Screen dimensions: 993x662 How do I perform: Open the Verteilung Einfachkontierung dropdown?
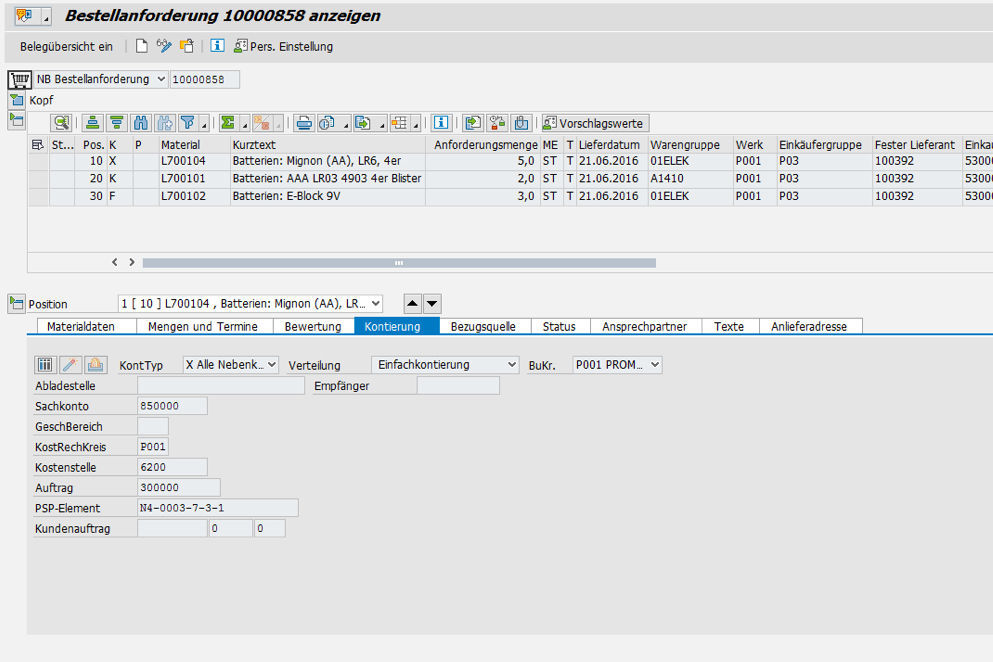coord(512,365)
